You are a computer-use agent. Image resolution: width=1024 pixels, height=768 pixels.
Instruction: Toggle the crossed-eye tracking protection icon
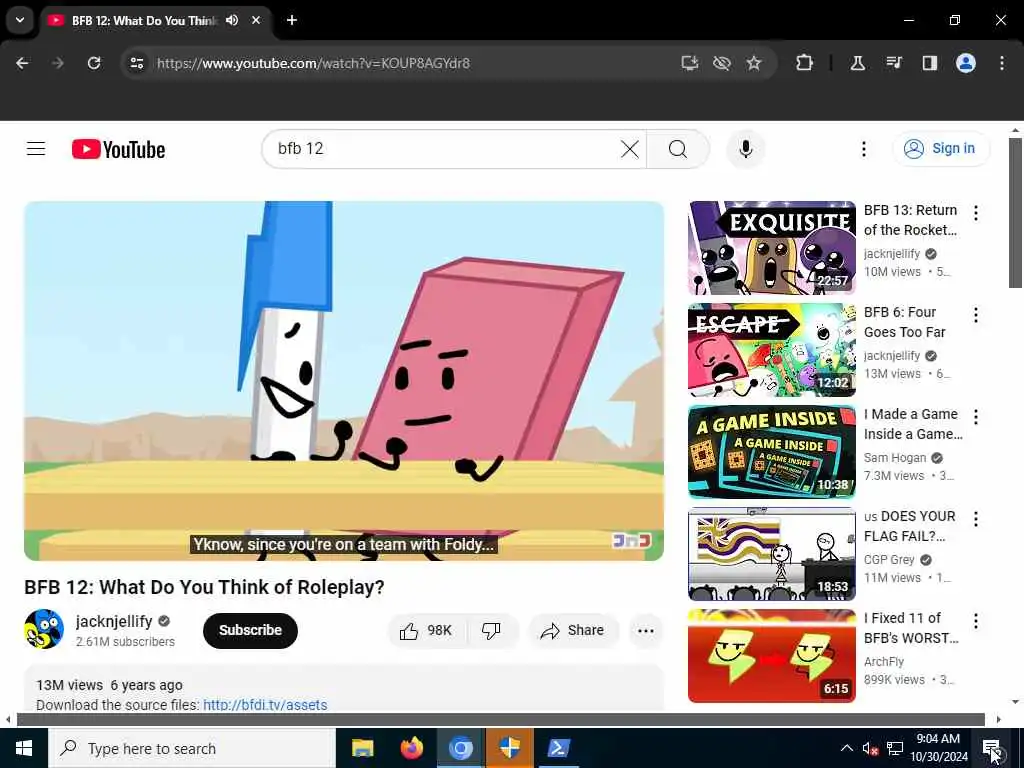(x=722, y=63)
